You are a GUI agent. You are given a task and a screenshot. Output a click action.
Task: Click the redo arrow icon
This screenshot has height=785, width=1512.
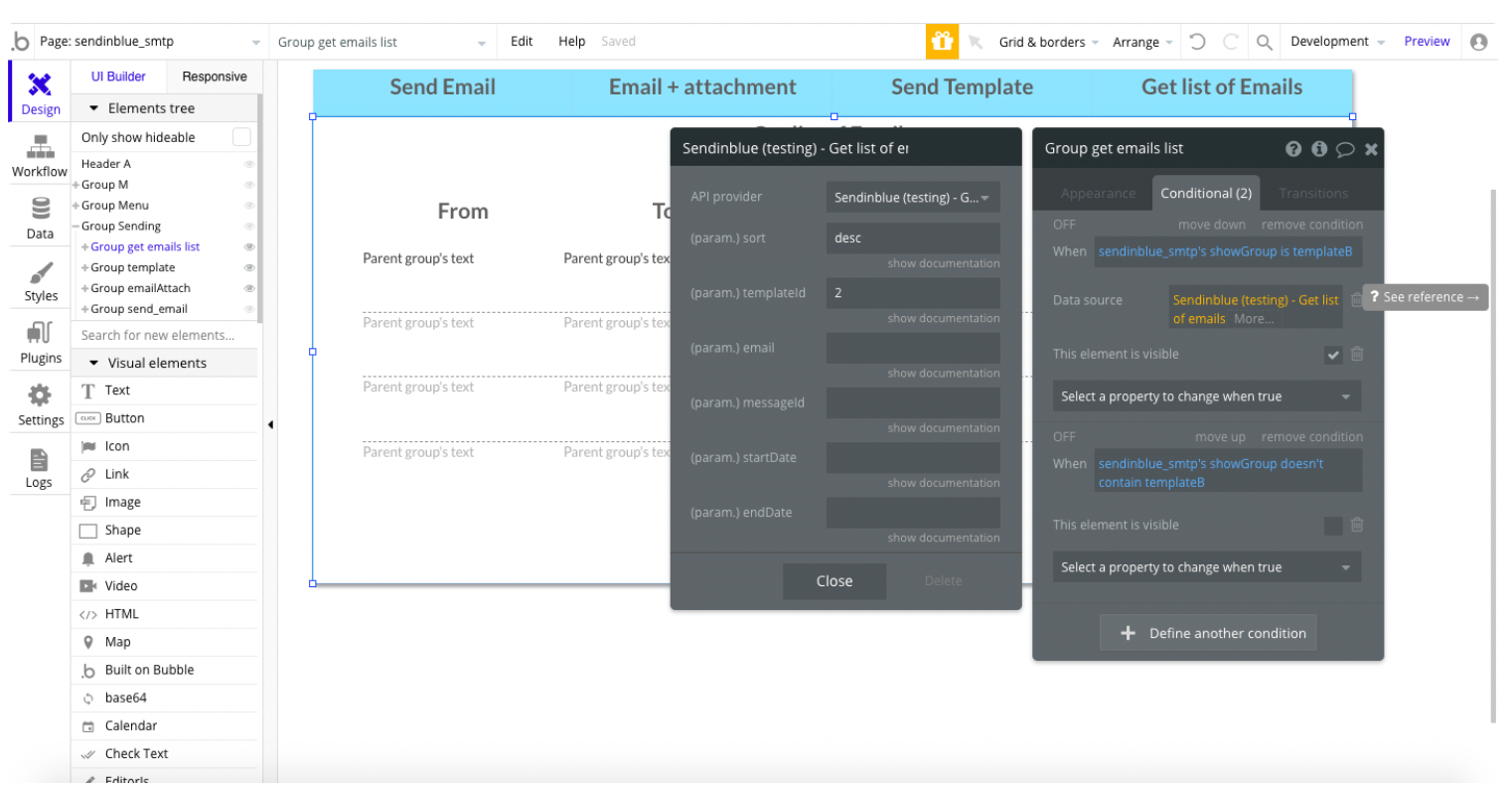coord(1231,42)
